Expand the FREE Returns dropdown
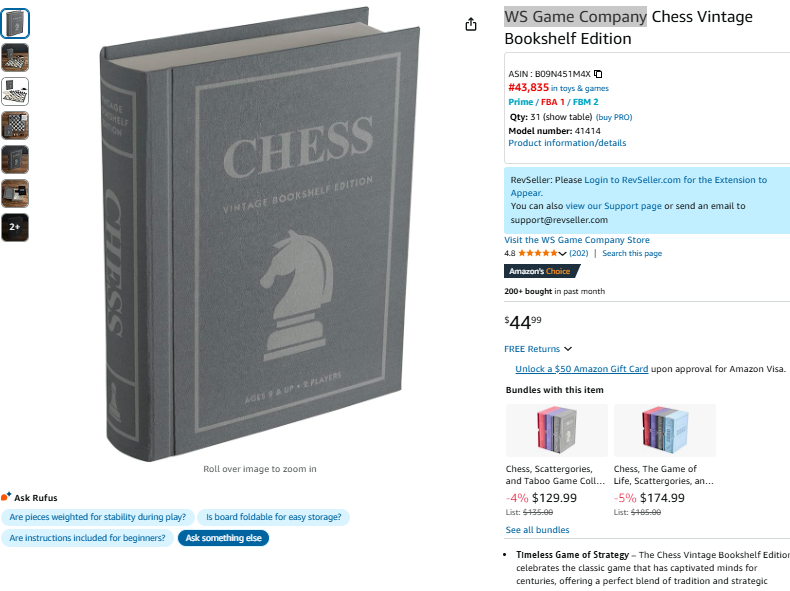The width and height of the screenshot is (790, 591). [x=568, y=349]
